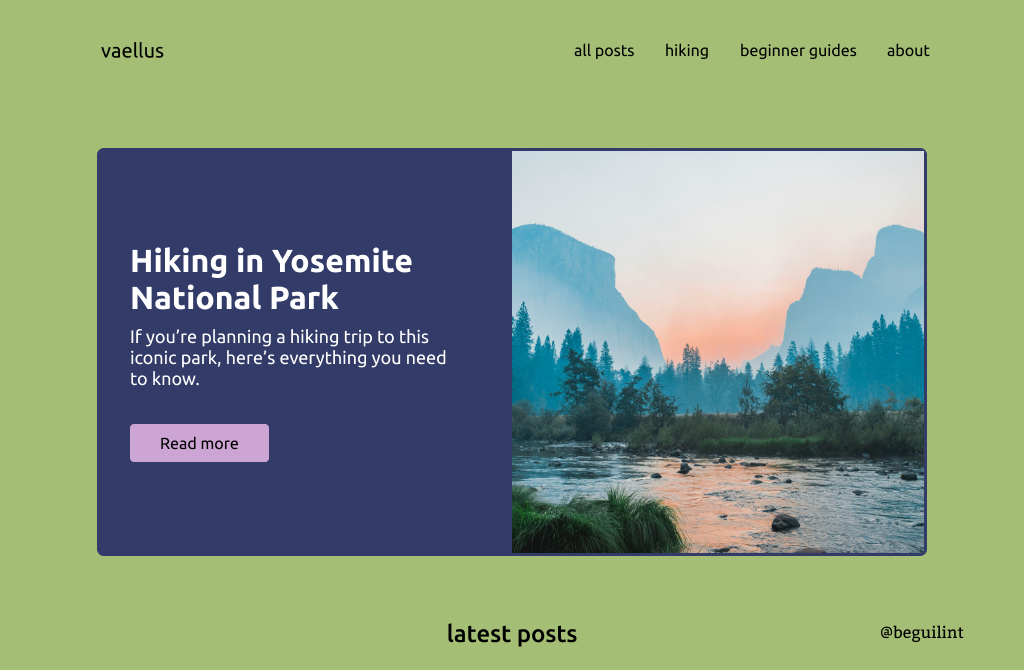
Task: Open the @beguilint credit handle
Action: pyautogui.click(x=921, y=632)
